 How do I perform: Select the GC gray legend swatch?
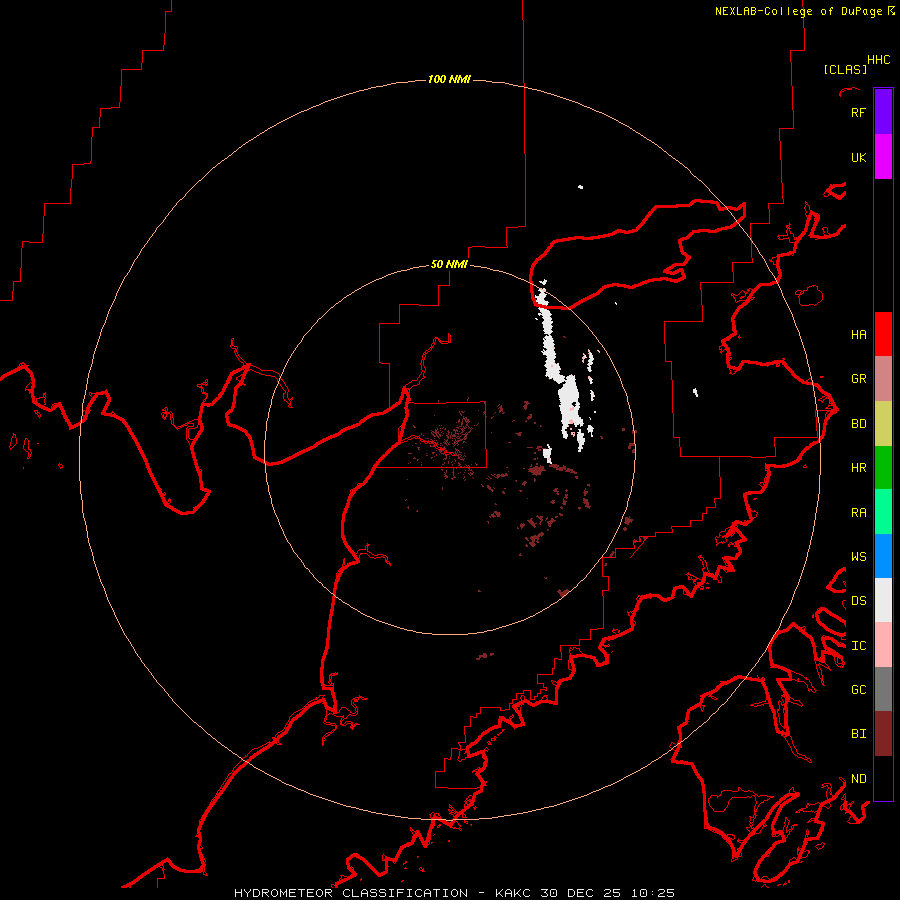pyautogui.click(x=883, y=689)
